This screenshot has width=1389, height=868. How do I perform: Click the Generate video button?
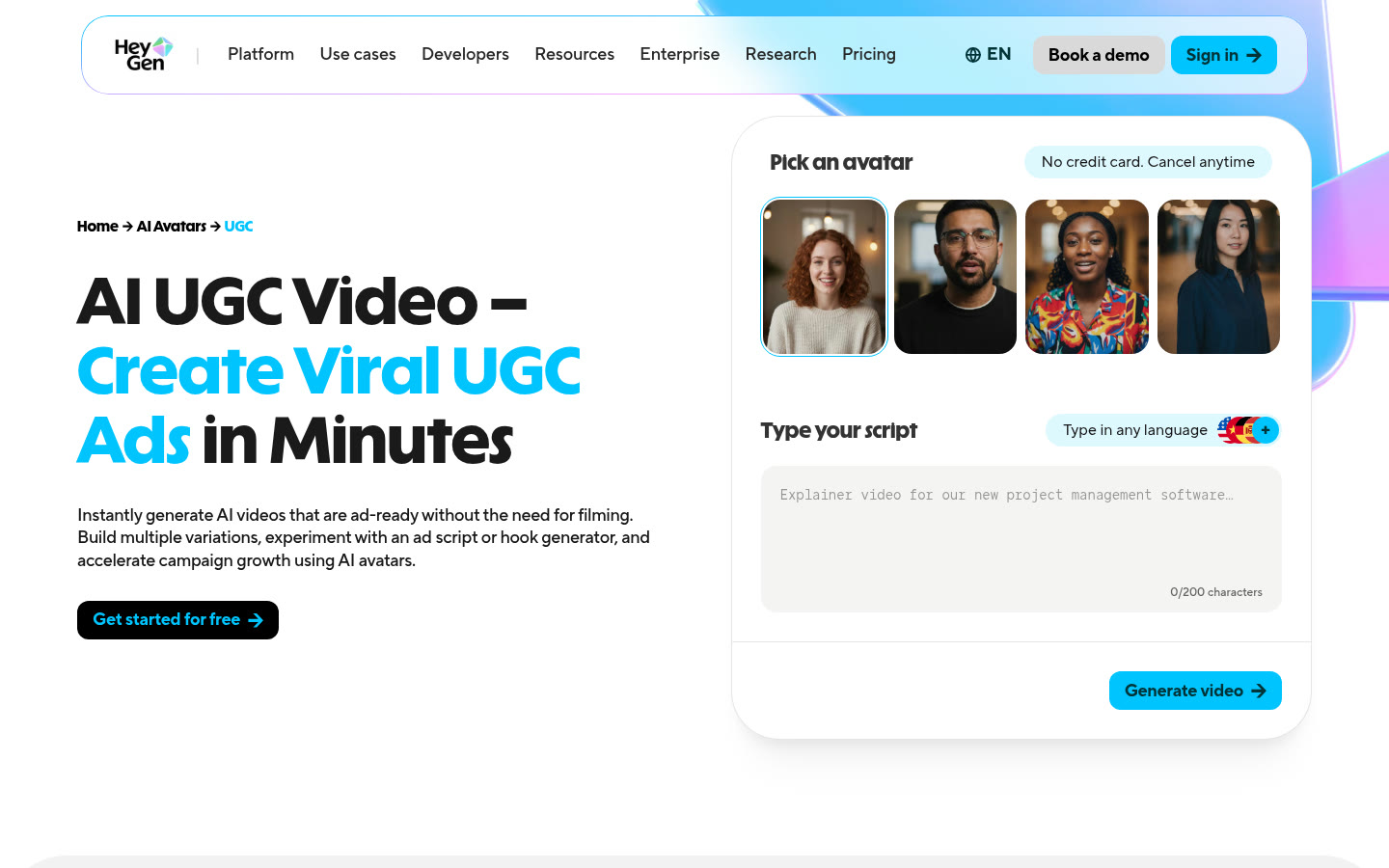pos(1195,691)
